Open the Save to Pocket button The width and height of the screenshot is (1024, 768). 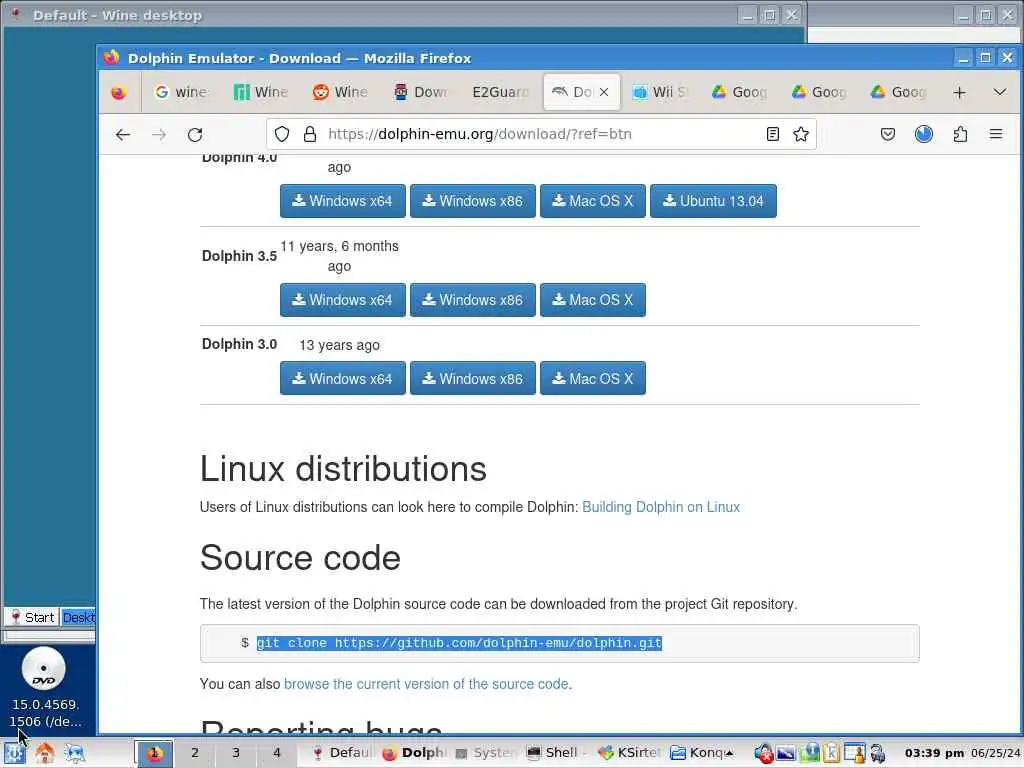888,135
